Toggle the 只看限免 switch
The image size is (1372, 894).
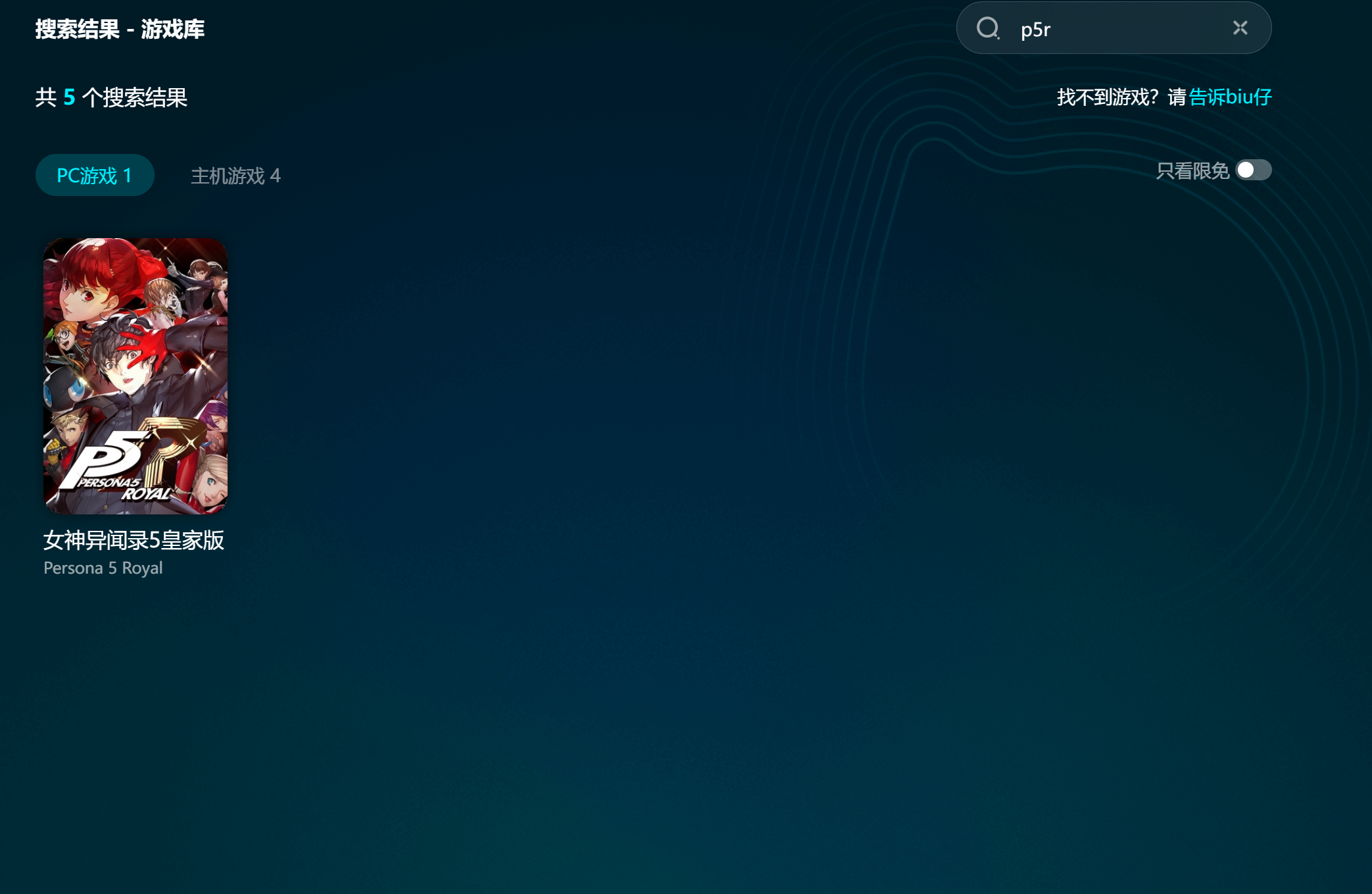pos(1254,170)
